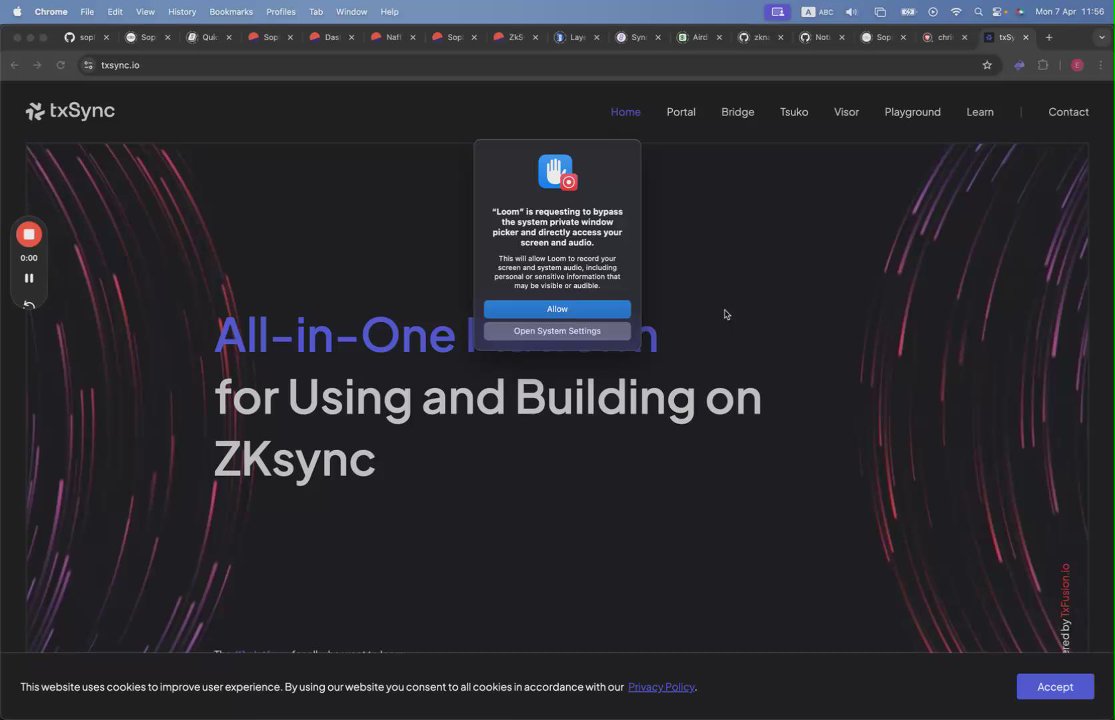Screen dimensions: 1115x720
Task: Go to the Home nav link
Action: click(625, 112)
